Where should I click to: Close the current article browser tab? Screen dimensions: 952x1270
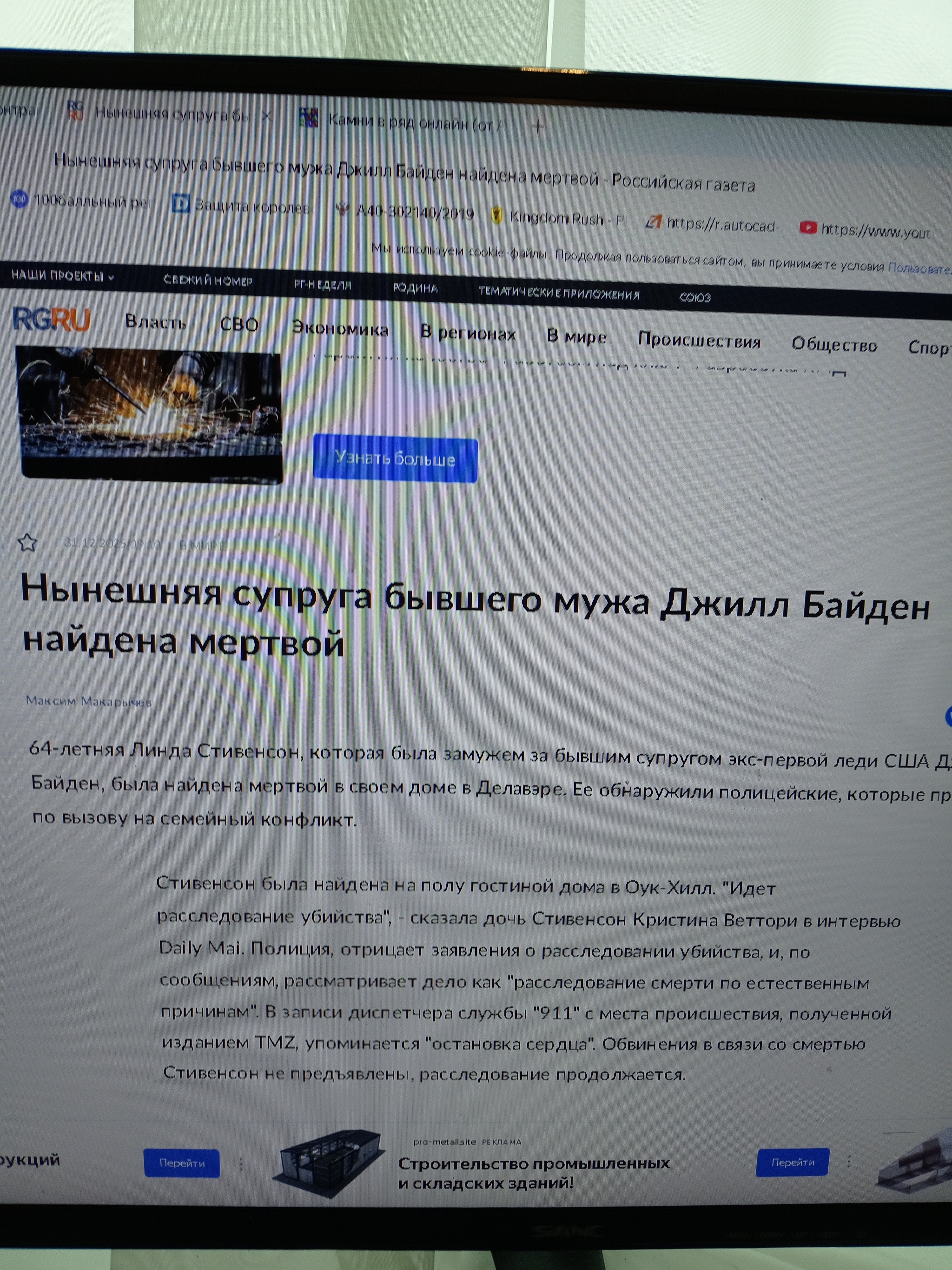[x=266, y=117]
